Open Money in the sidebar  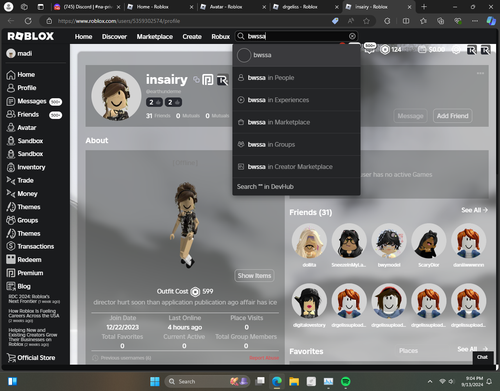pyautogui.click(x=22, y=194)
